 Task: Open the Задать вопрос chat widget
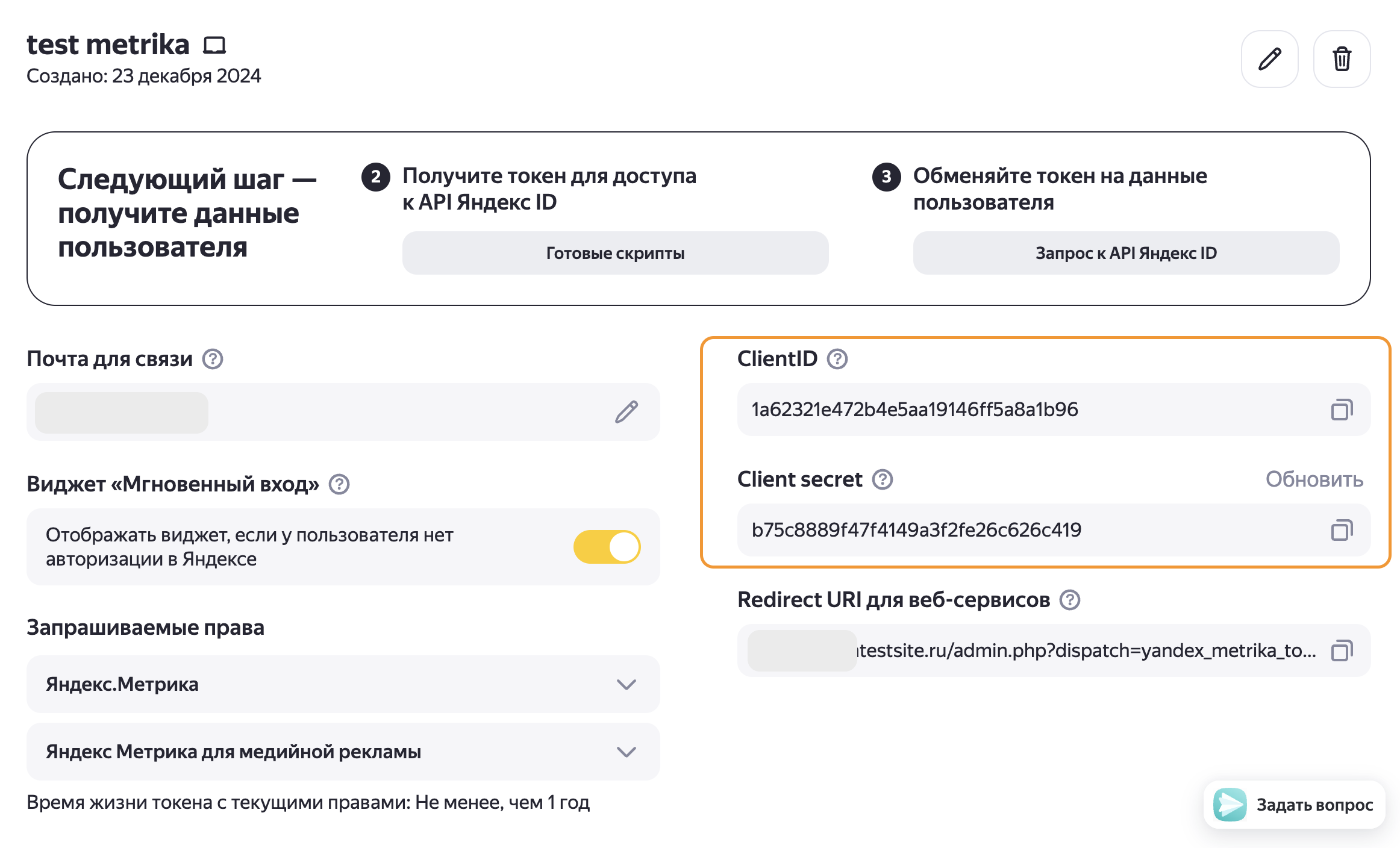click(1294, 805)
